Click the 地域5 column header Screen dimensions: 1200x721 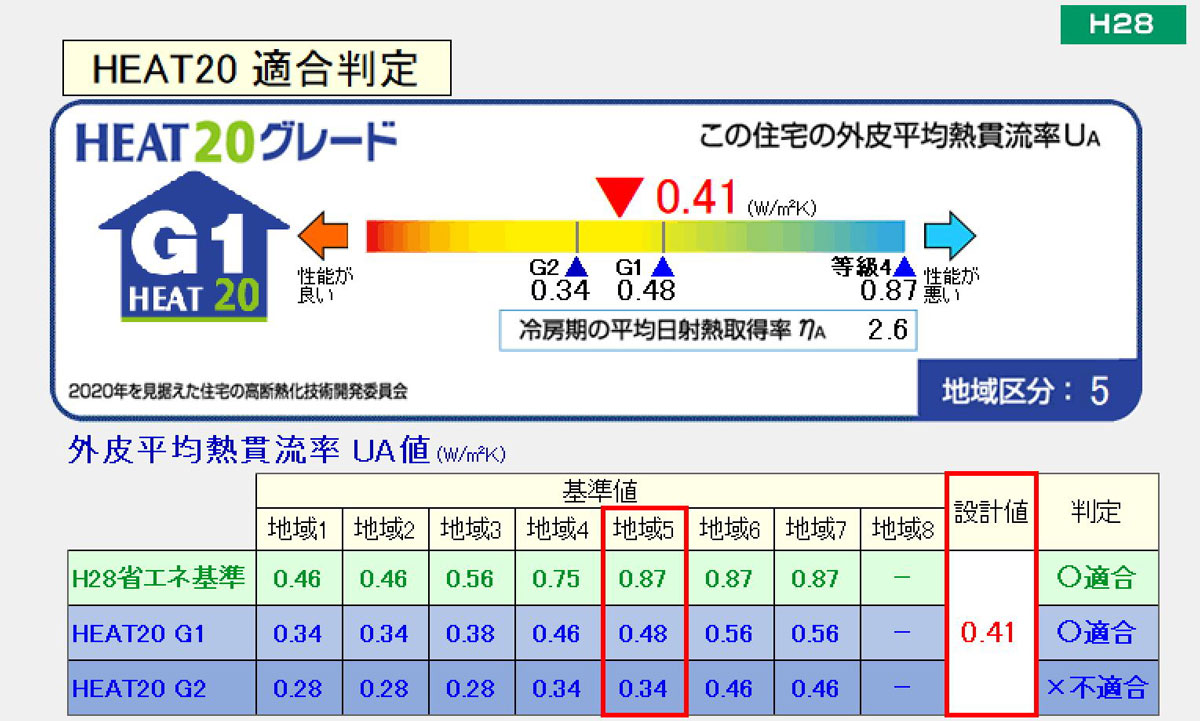tap(644, 527)
